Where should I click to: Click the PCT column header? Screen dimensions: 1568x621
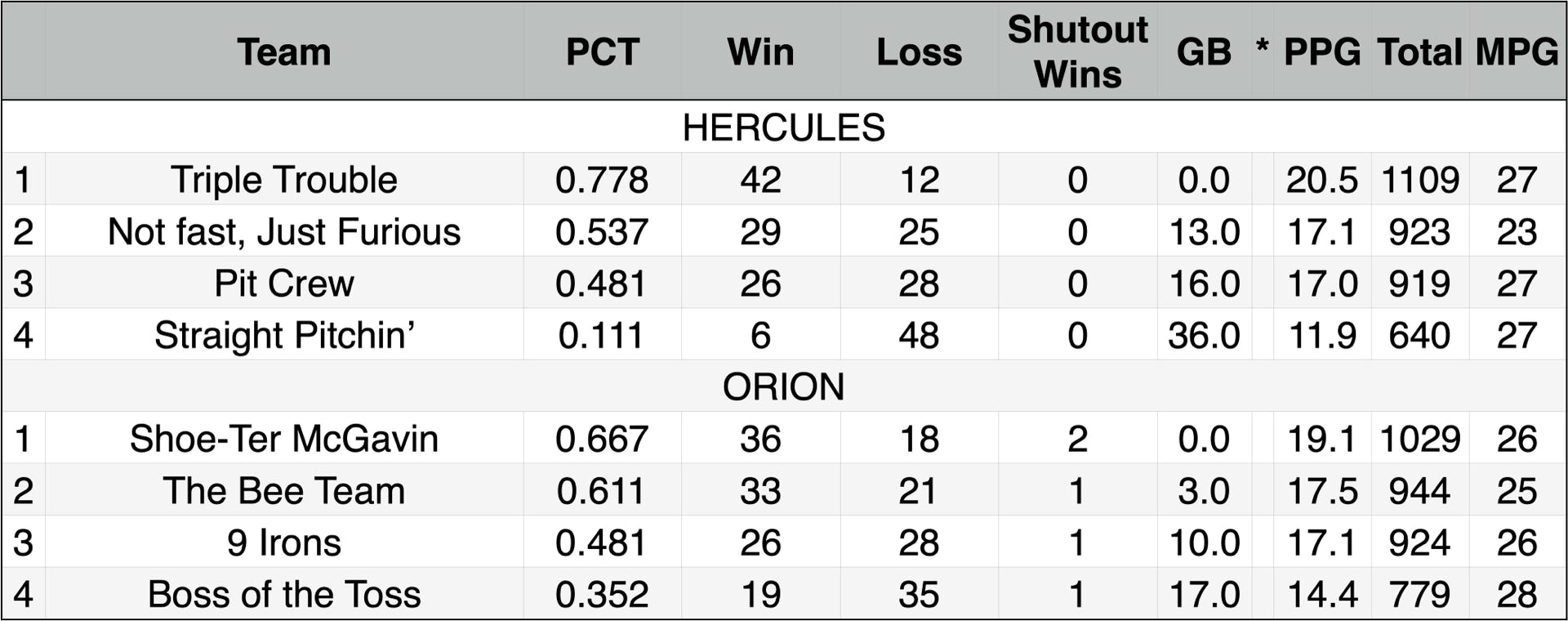[x=602, y=52]
